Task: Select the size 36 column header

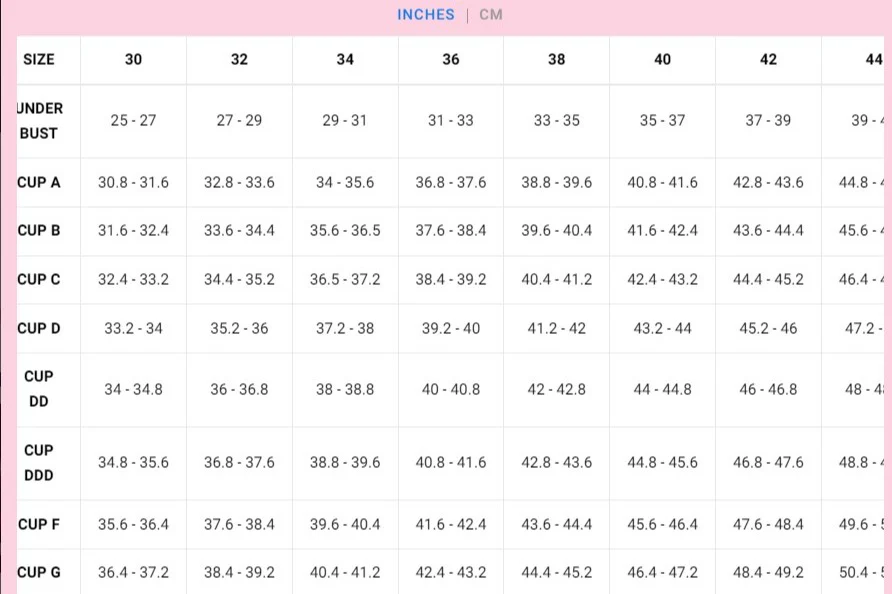Action: 451,59
